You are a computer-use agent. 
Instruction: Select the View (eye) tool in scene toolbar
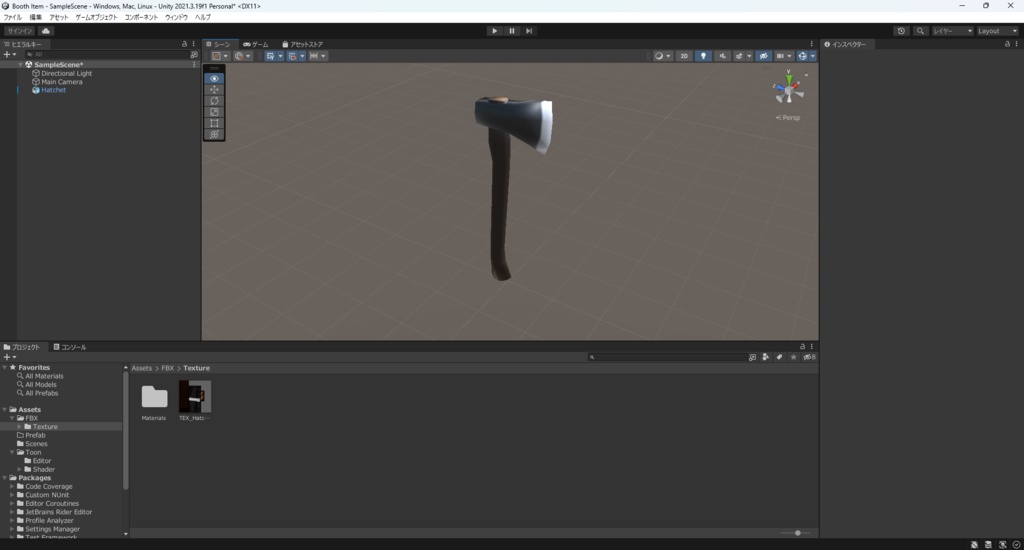[214, 78]
